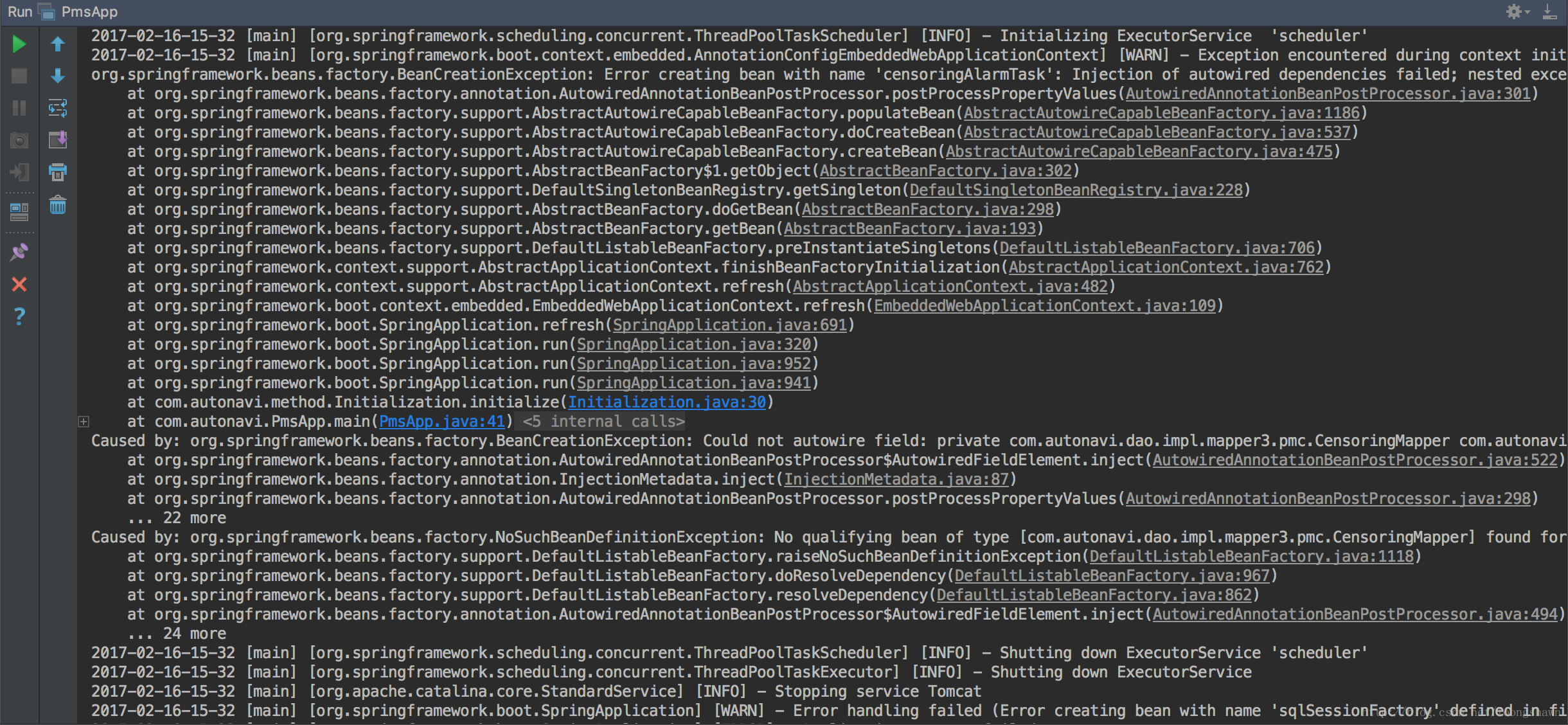Click the Up the Stack Trace arrow

(x=58, y=44)
